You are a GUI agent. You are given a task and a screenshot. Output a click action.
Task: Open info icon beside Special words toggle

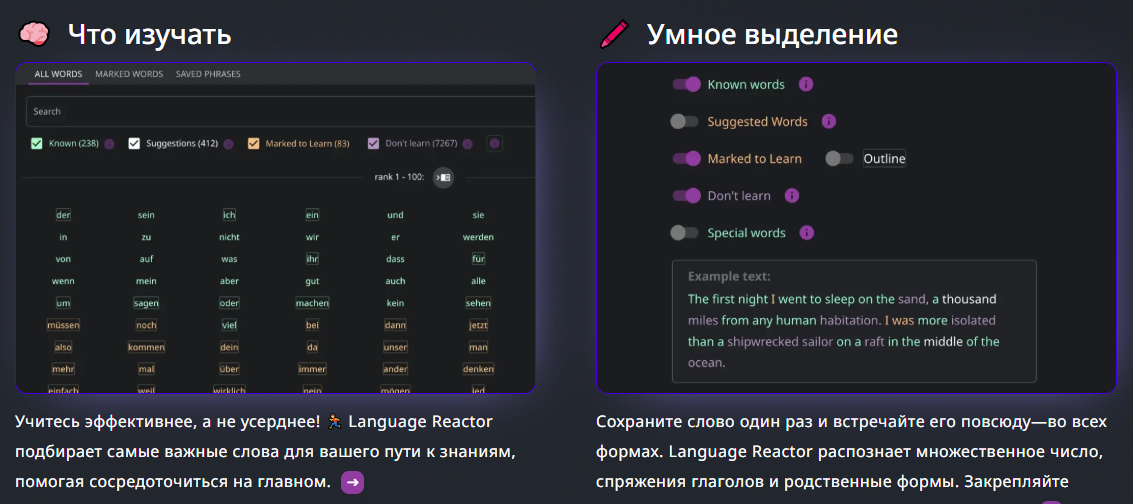click(x=806, y=233)
